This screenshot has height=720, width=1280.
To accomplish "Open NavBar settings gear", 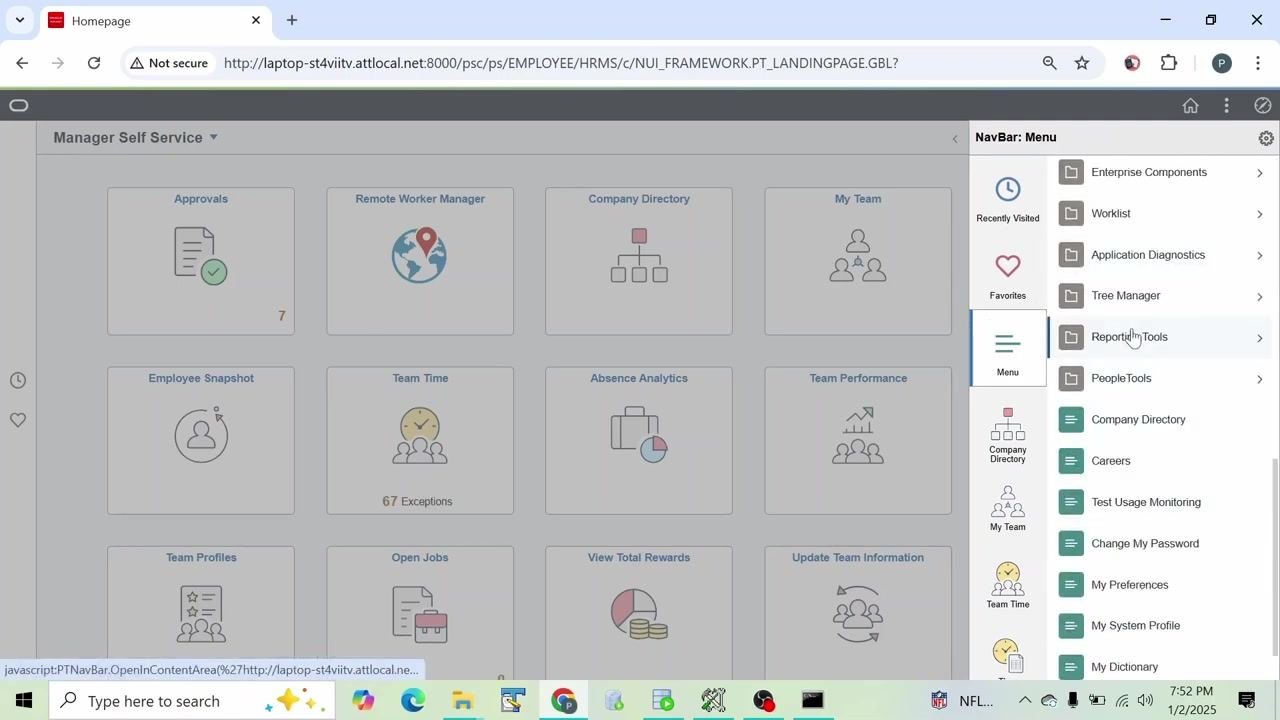I will click(x=1266, y=138).
